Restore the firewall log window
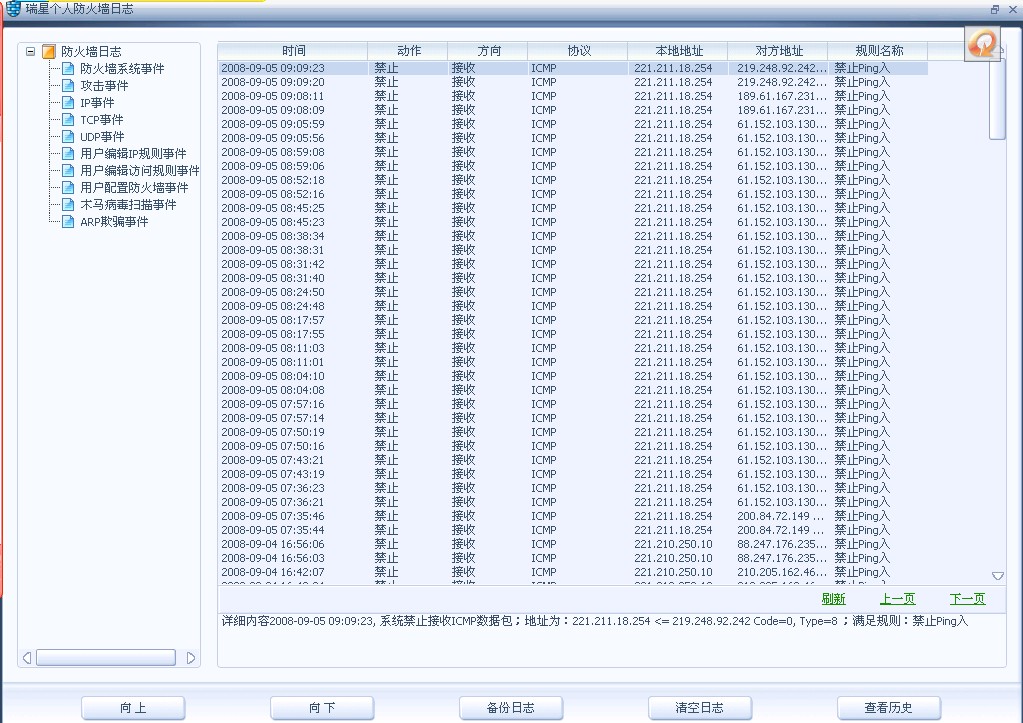This screenshot has height=723, width=1023. 995,9
